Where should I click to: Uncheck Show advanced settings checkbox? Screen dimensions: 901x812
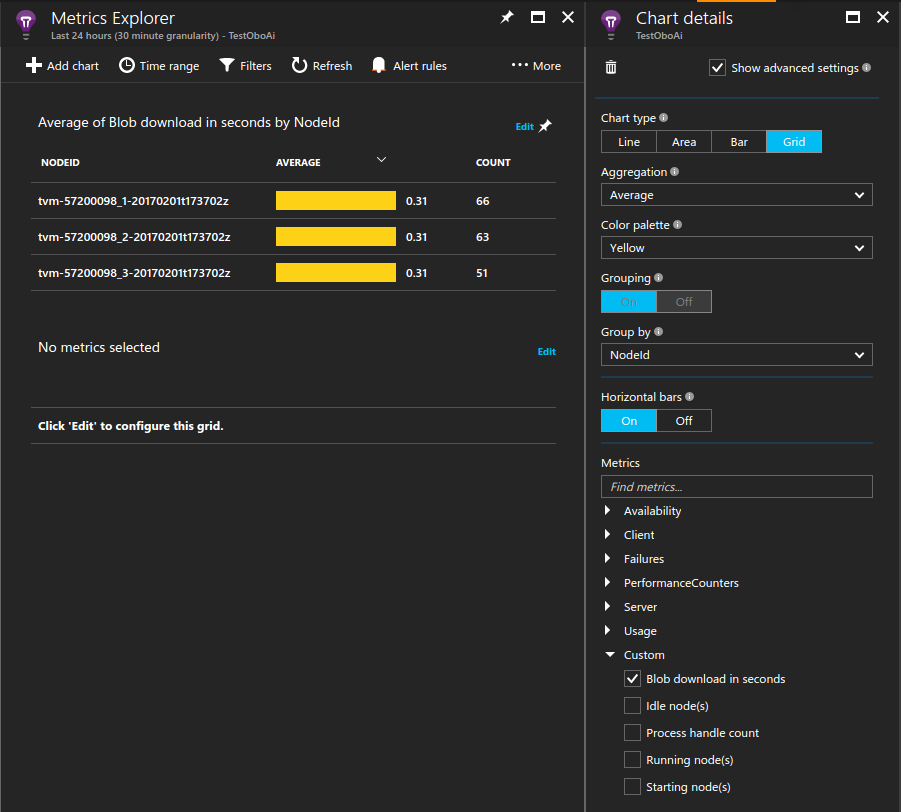coord(717,68)
